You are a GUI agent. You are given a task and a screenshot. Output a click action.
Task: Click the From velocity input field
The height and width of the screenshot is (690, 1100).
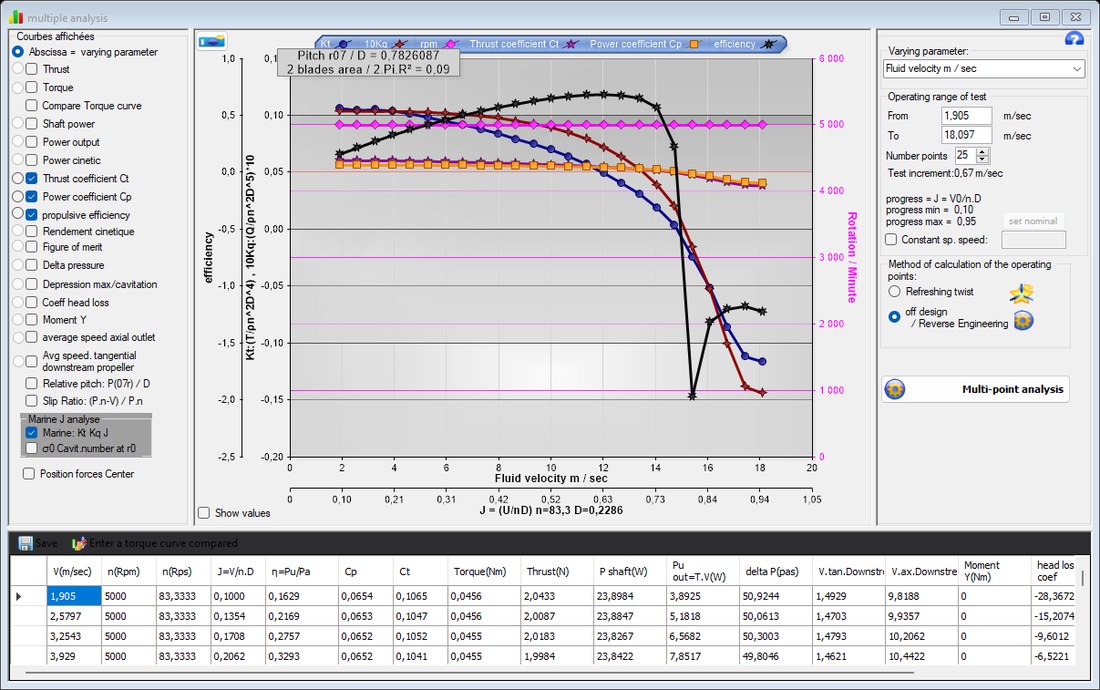(967, 116)
